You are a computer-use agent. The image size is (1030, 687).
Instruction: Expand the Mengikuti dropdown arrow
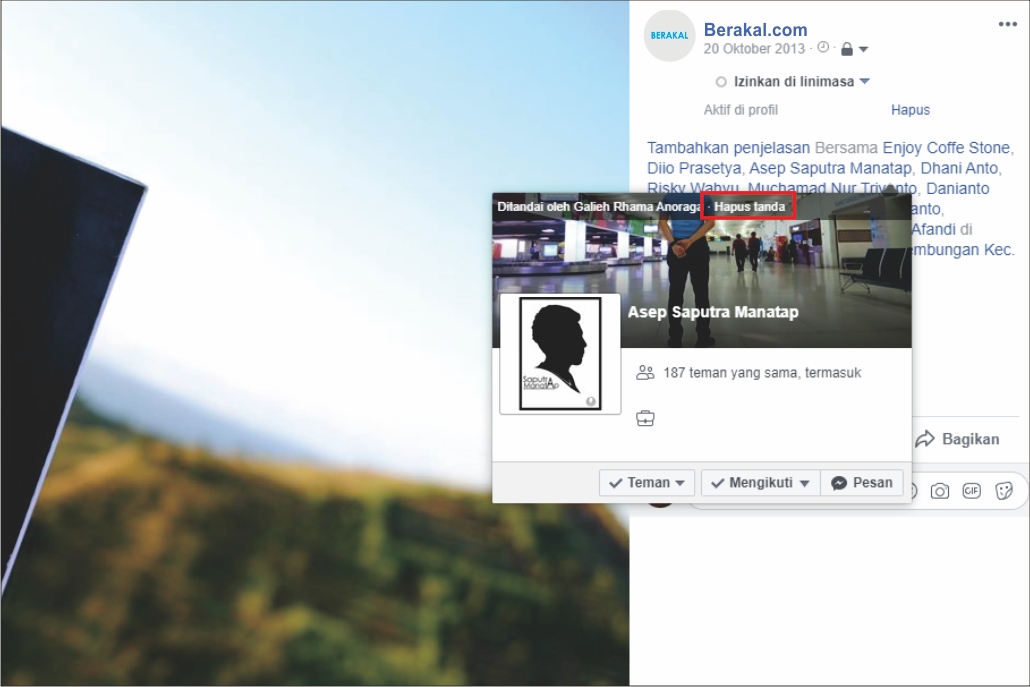click(x=808, y=482)
